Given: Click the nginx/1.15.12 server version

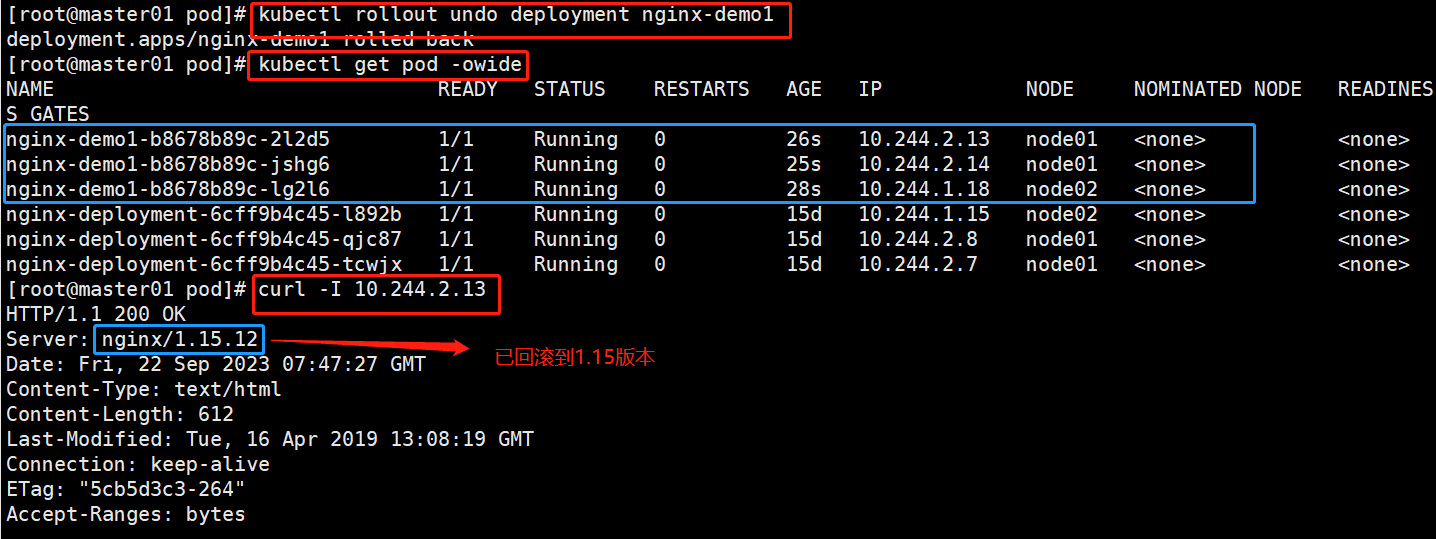Looking at the screenshot, I should coord(180,339).
